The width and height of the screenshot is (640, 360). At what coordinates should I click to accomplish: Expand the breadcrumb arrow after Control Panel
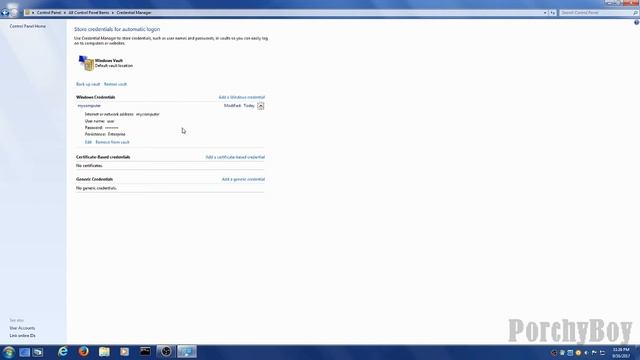click(64, 13)
